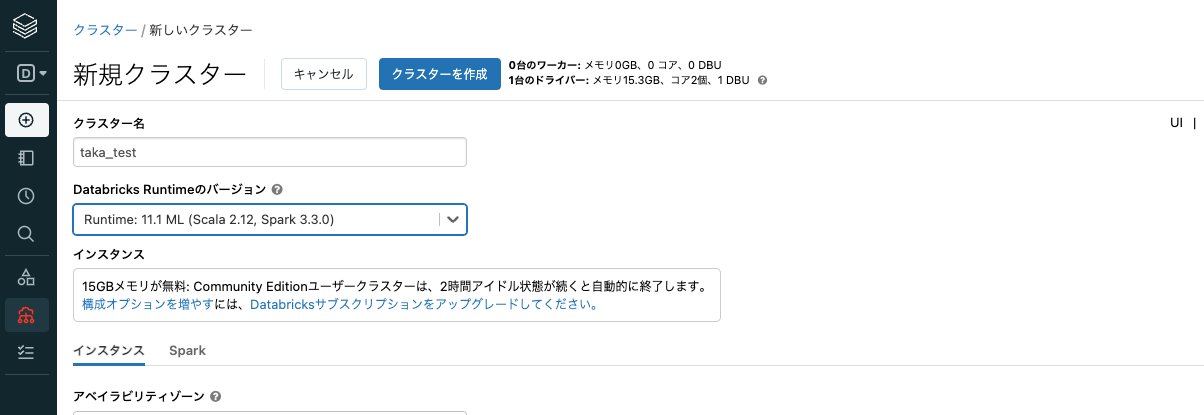
Task: Click the DBU help question icon
Action: coord(763,80)
